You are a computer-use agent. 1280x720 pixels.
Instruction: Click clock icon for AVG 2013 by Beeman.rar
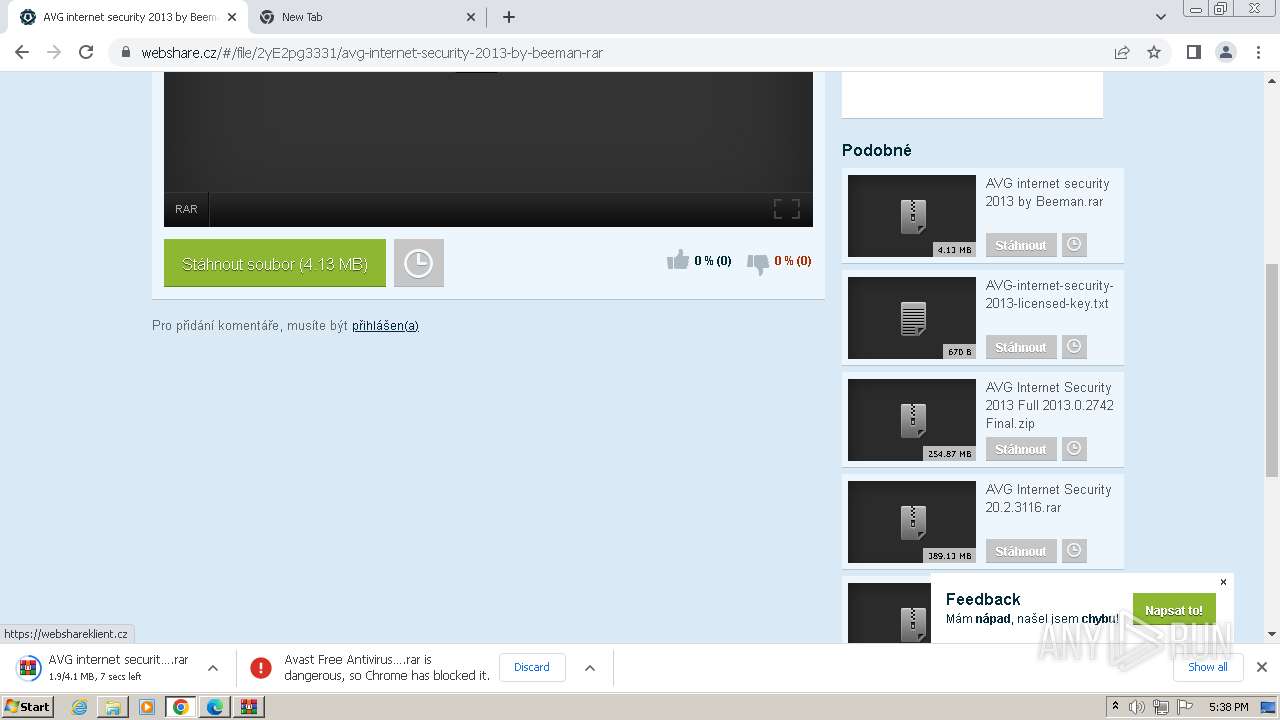click(x=1074, y=245)
